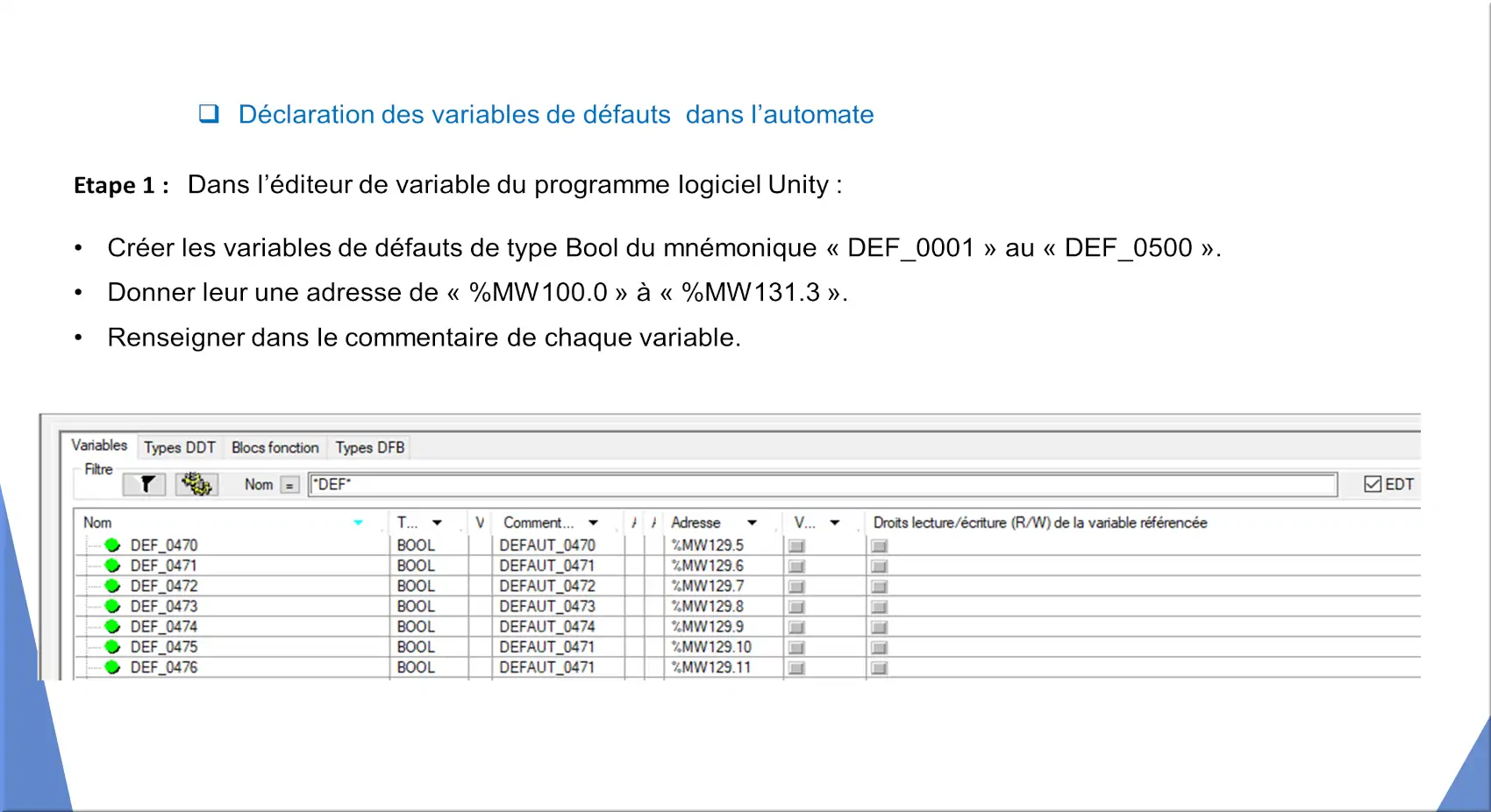
Task: Toggle the R/W rights checkbox for DEF_0470
Action: (x=880, y=546)
